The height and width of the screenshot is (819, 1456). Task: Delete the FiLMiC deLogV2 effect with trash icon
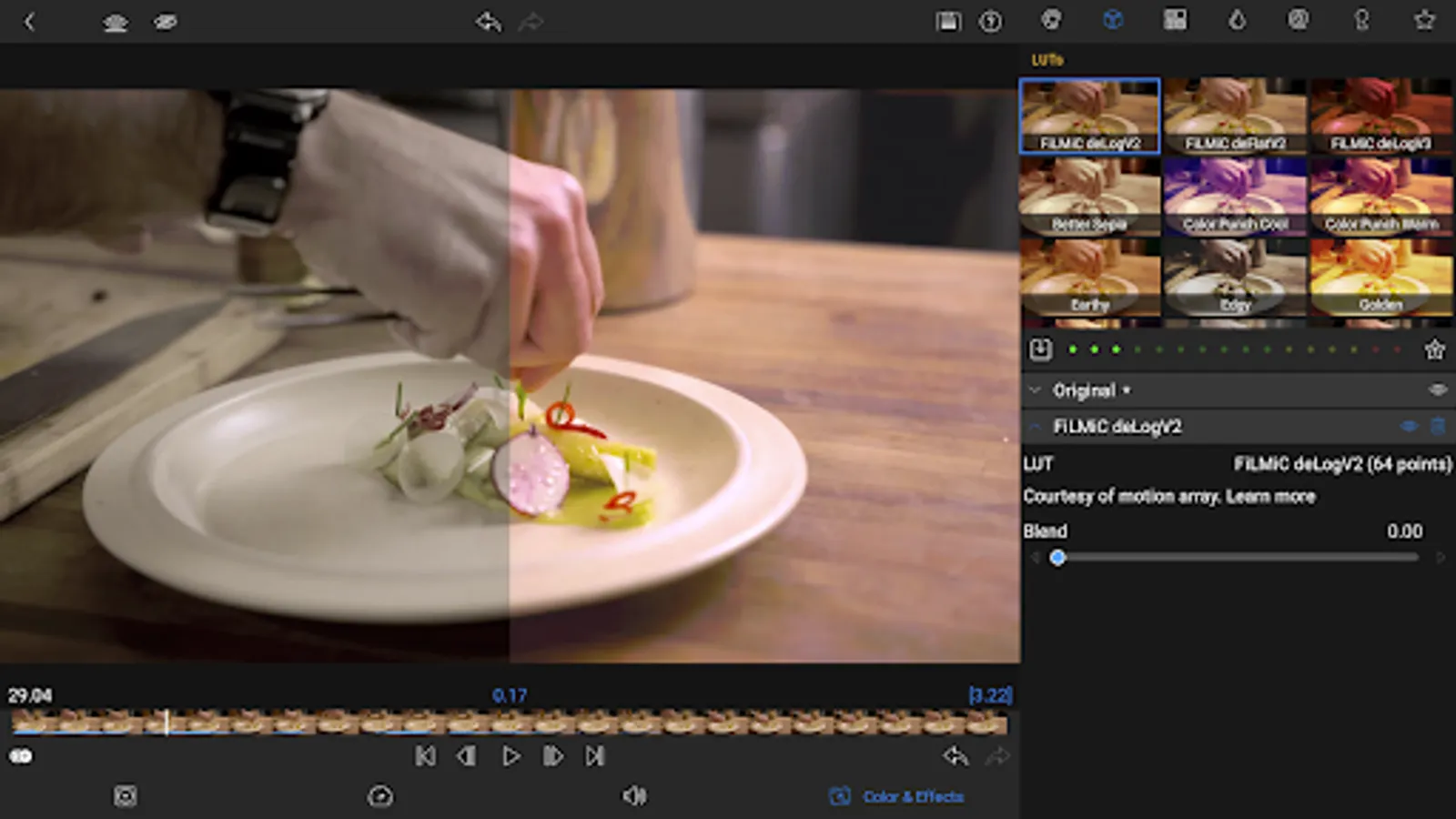pos(1438,426)
